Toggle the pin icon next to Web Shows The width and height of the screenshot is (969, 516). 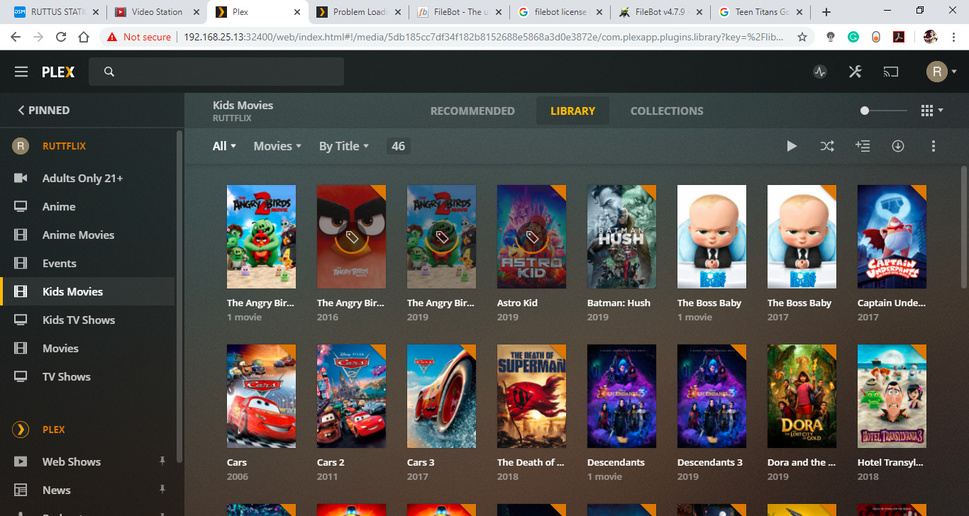[x=162, y=461]
